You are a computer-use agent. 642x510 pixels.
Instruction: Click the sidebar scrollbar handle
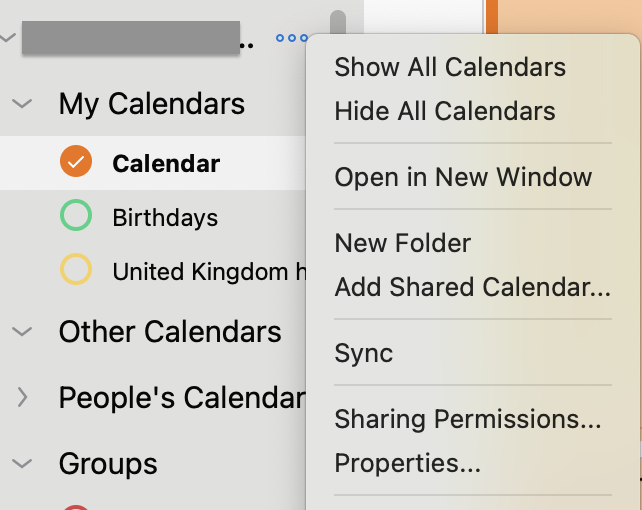coord(338,23)
